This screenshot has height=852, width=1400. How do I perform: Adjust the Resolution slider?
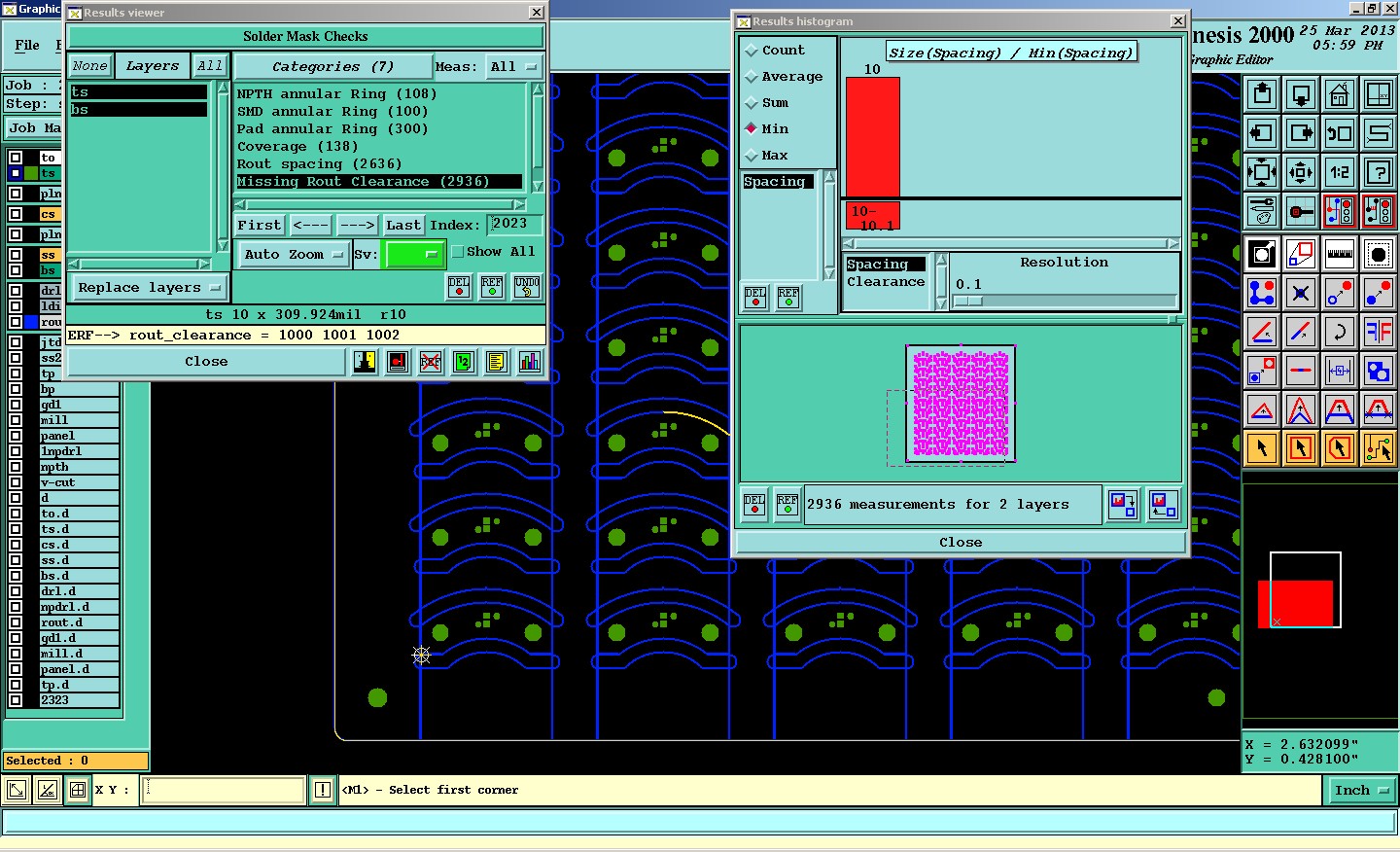(968, 302)
